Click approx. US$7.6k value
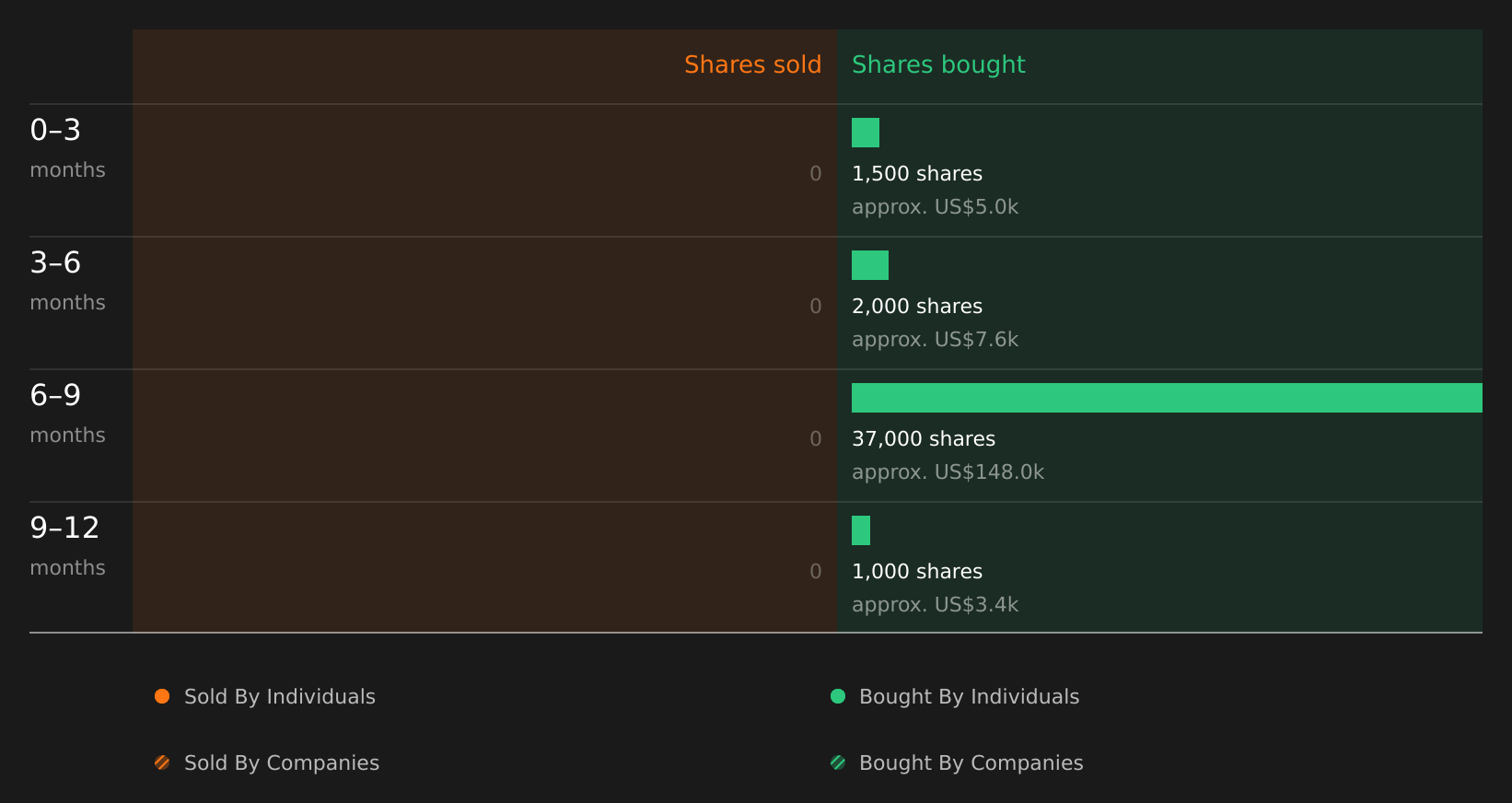 936,340
